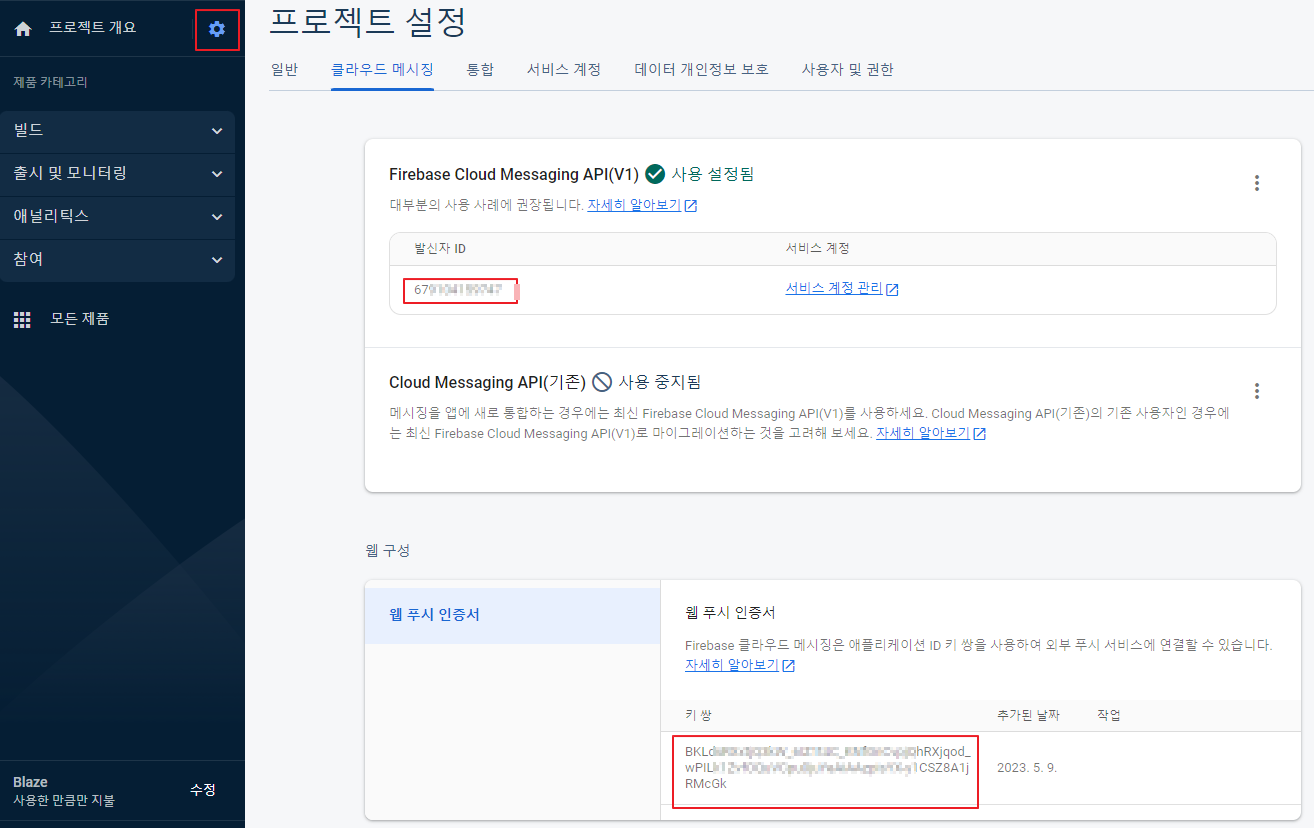Click 수정 next to the Blaze plan
Screen dimensions: 1314x828
(201, 789)
